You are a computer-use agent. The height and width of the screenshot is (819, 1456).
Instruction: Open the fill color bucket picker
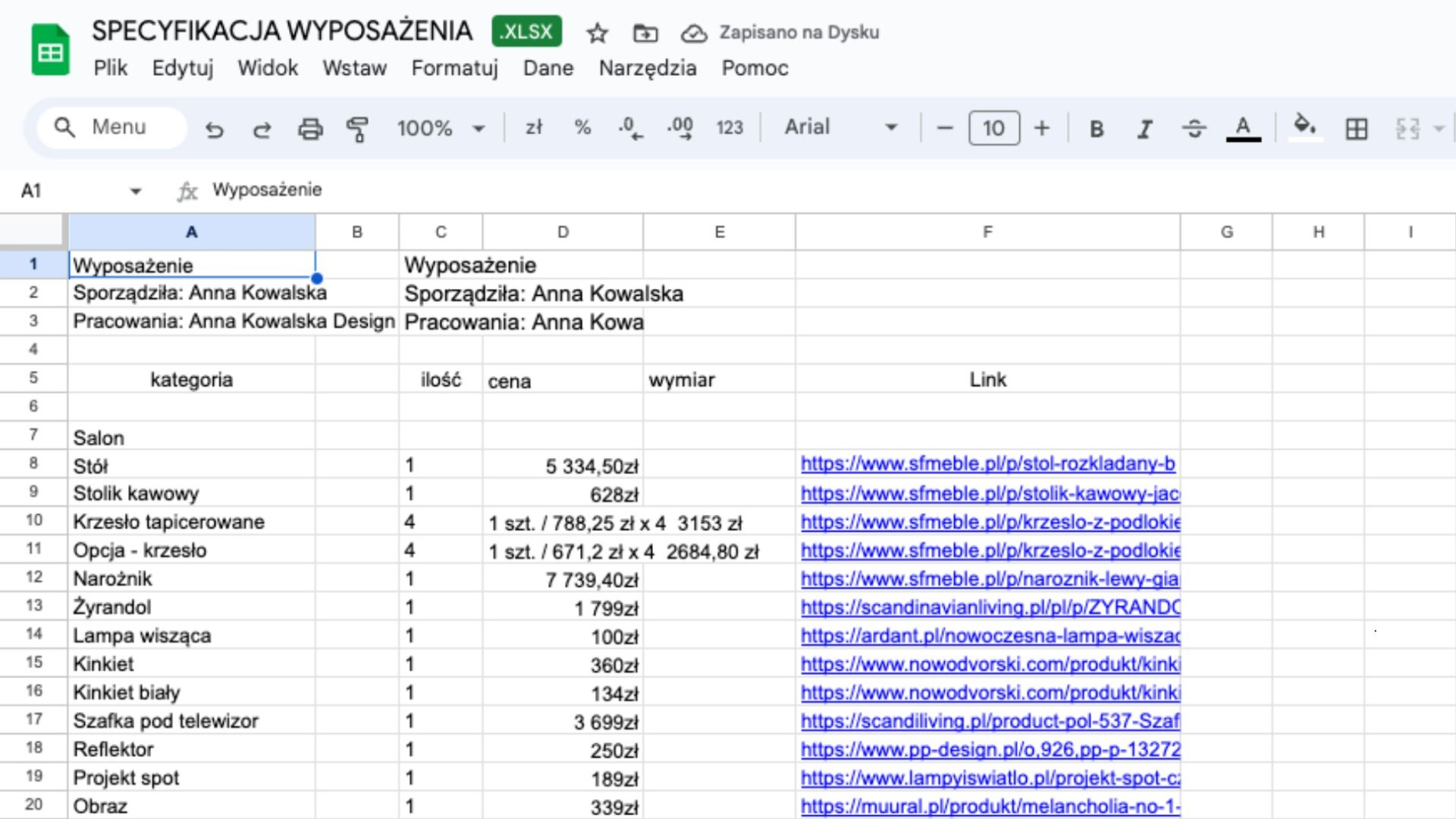[x=1304, y=127]
